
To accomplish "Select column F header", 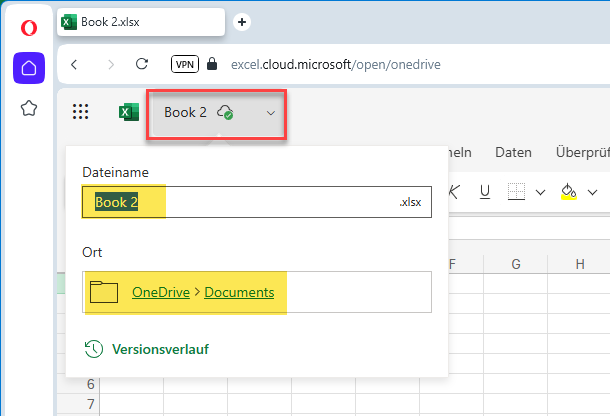I will (466, 264).
